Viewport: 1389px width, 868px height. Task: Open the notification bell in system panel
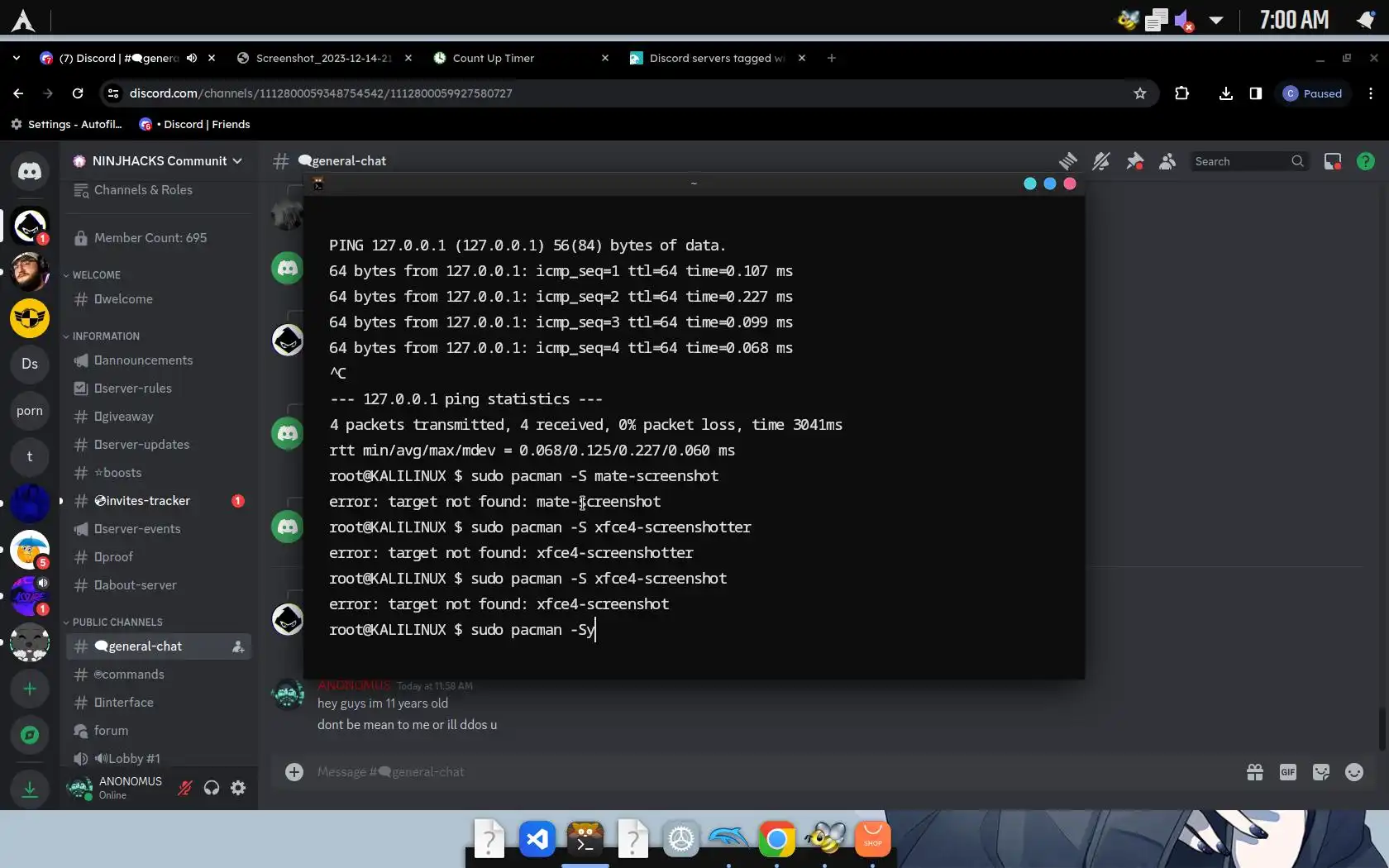click(1366, 20)
